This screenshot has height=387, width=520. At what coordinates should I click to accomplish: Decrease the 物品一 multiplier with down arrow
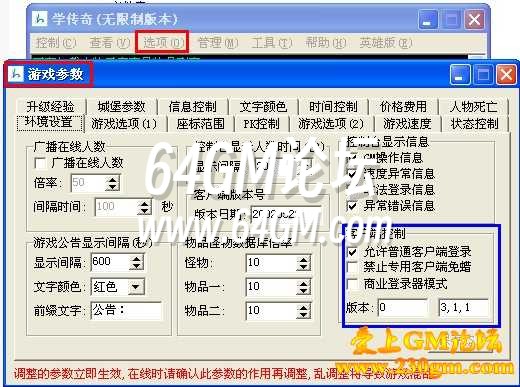[x=303, y=291]
